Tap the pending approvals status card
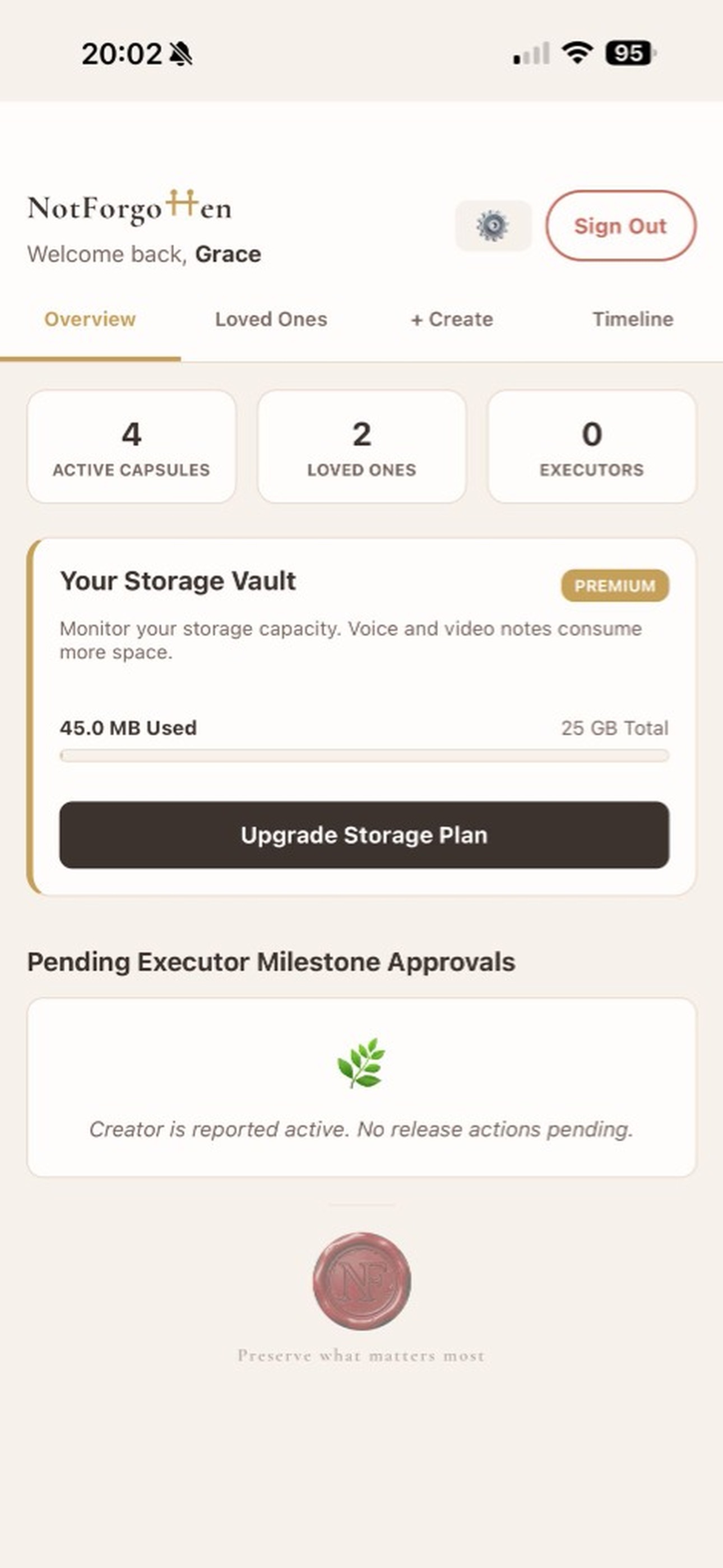Viewport: 723px width, 1568px height. click(x=361, y=1087)
